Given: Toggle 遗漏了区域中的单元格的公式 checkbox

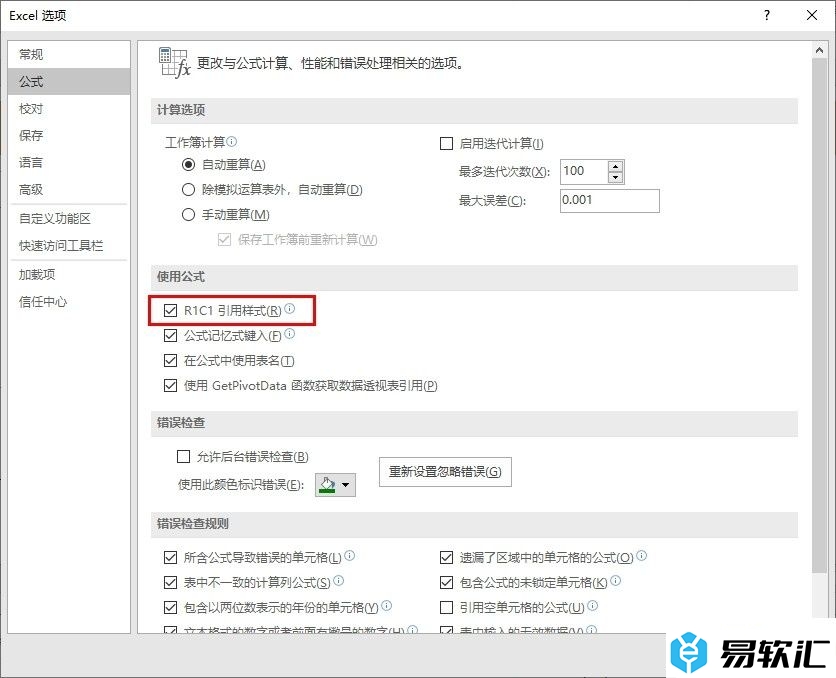Looking at the screenshot, I should (446, 558).
